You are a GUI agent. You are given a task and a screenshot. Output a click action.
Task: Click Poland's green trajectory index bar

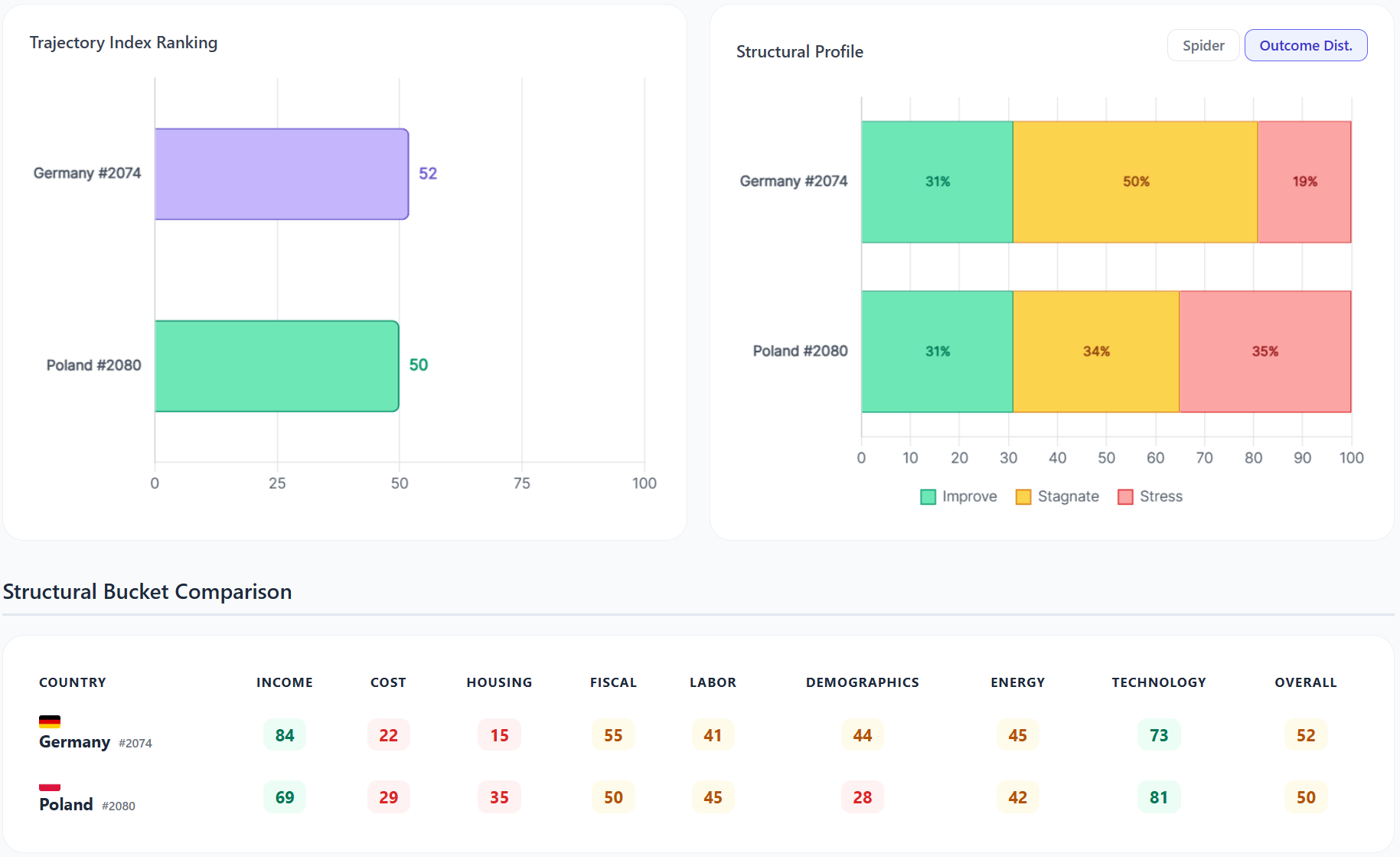pos(276,366)
